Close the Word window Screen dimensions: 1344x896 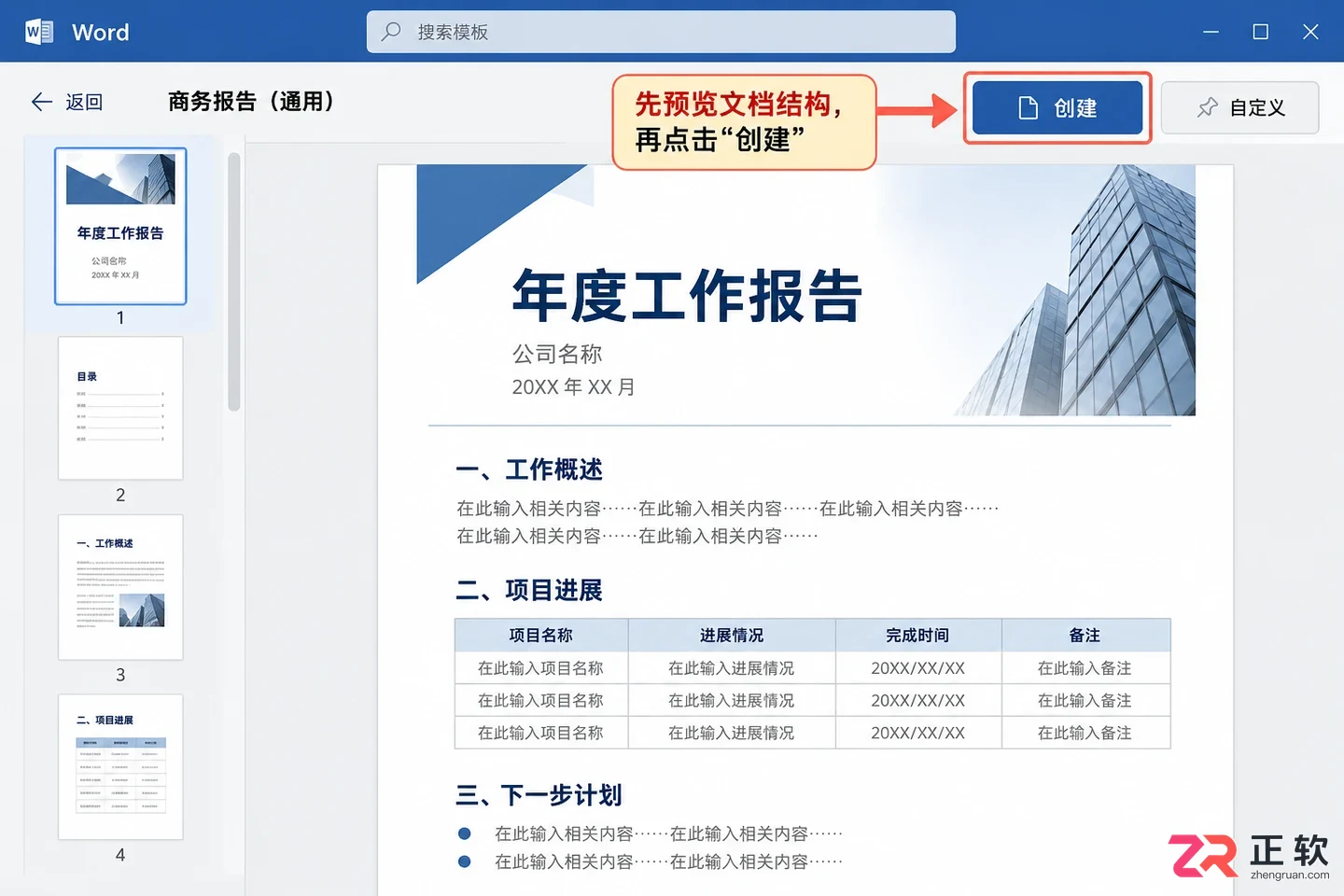pyautogui.click(x=1310, y=32)
